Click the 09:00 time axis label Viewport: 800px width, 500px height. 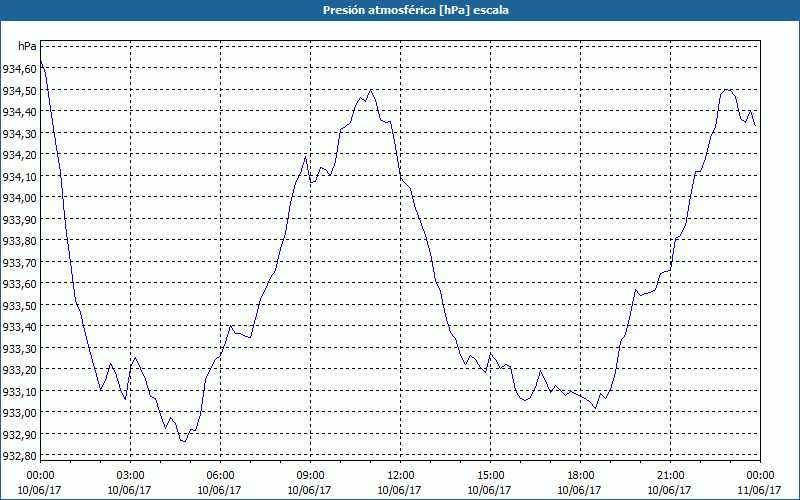coord(310,476)
